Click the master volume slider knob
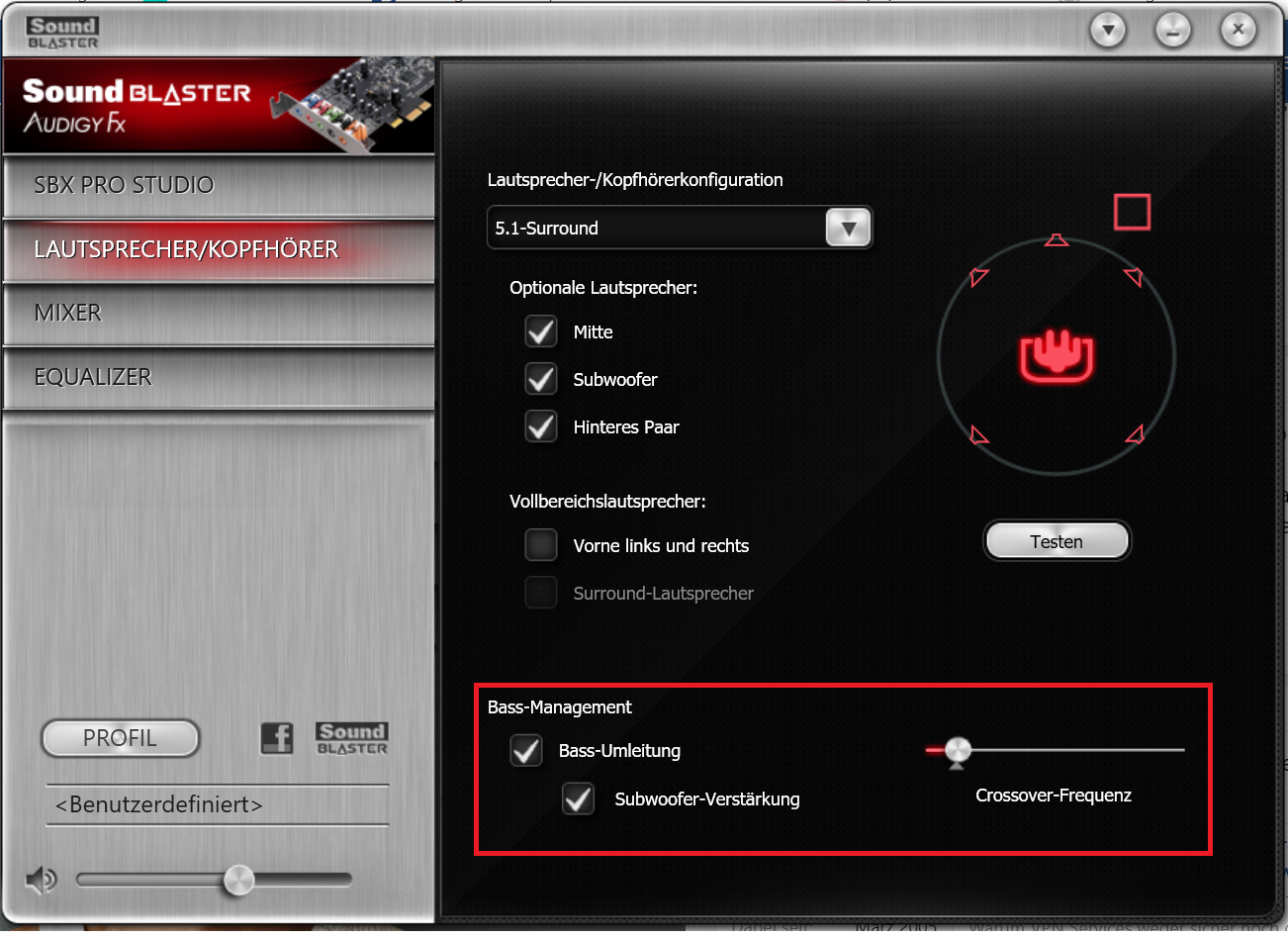The height and width of the screenshot is (938, 1288). click(x=238, y=879)
